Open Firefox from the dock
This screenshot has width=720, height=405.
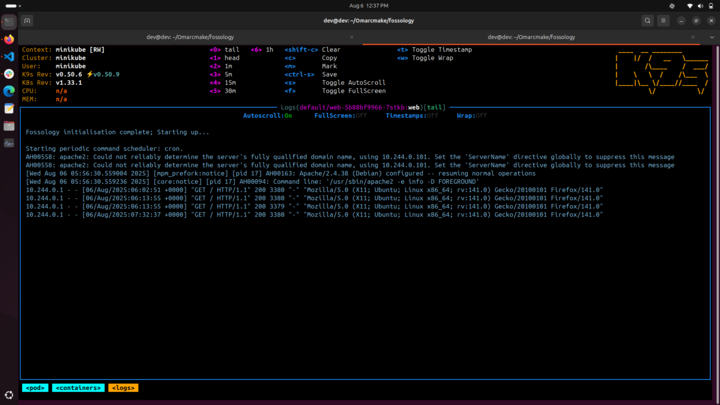point(9,39)
